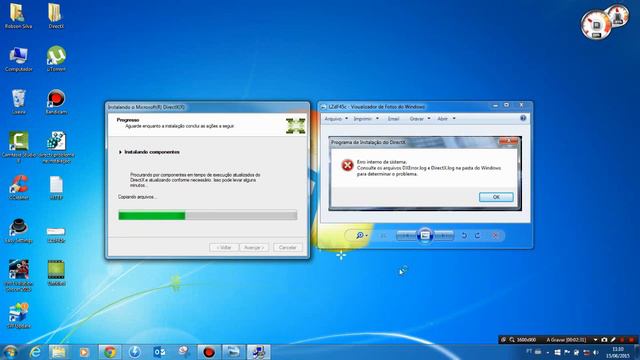Viewport: 640px width, 360px height.
Task: Click the volume speaker tray icon
Action: click(x=596, y=352)
